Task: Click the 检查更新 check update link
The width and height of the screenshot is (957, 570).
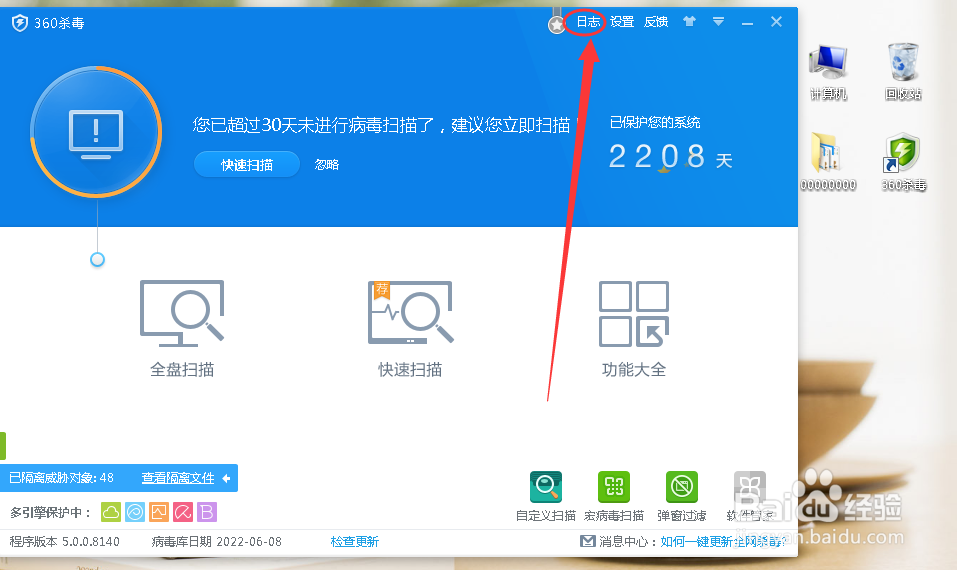Action: (x=355, y=541)
